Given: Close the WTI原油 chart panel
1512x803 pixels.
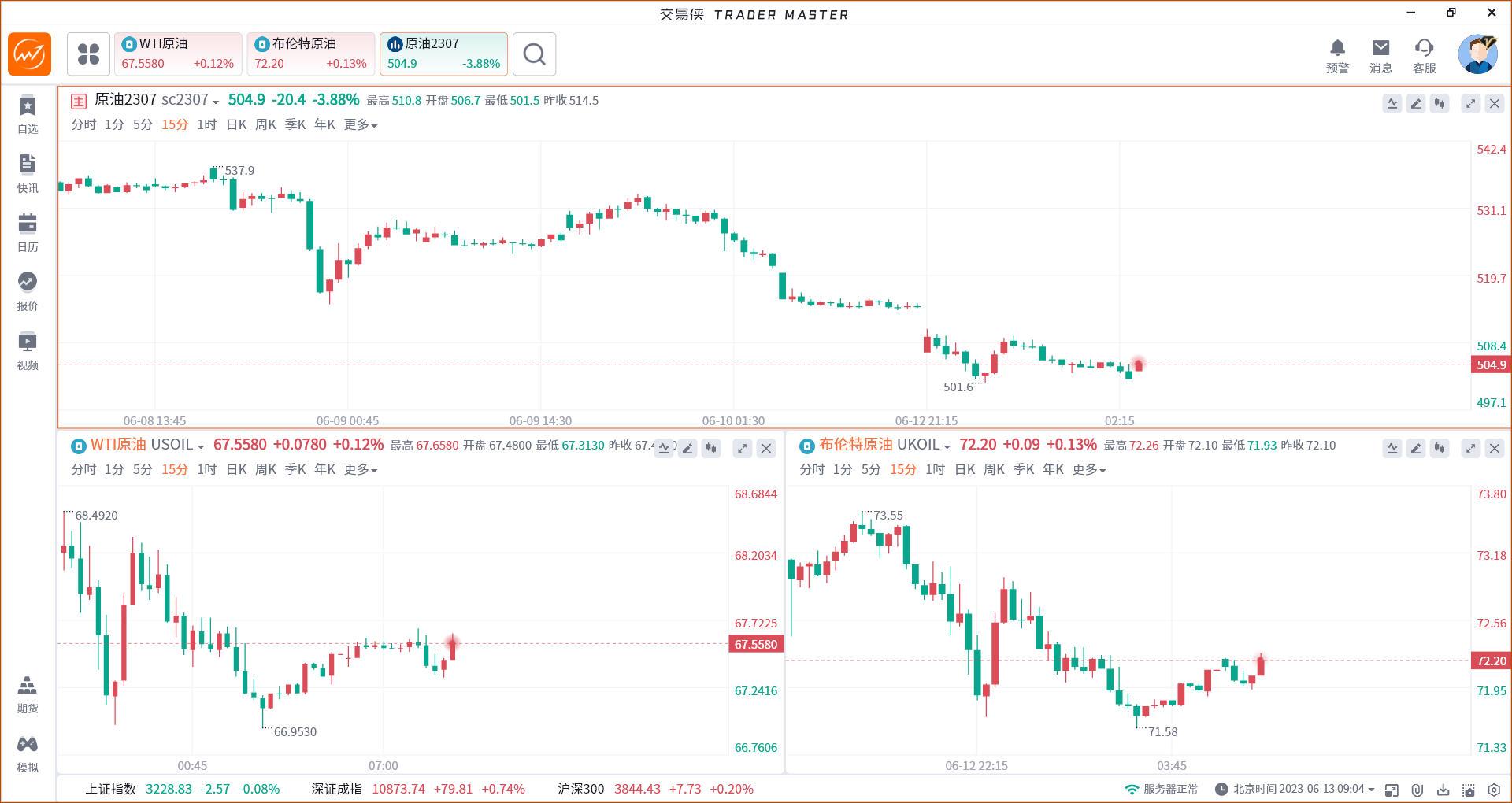Looking at the screenshot, I should (766, 448).
